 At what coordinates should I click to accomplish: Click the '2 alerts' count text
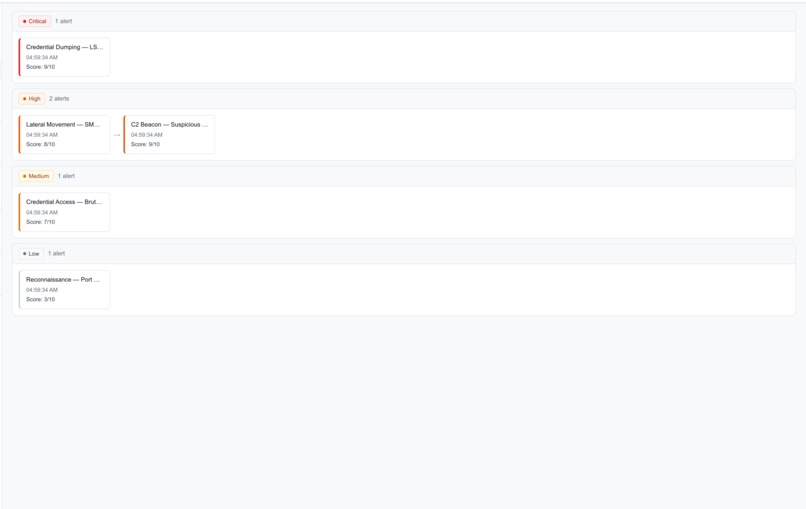tap(59, 99)
